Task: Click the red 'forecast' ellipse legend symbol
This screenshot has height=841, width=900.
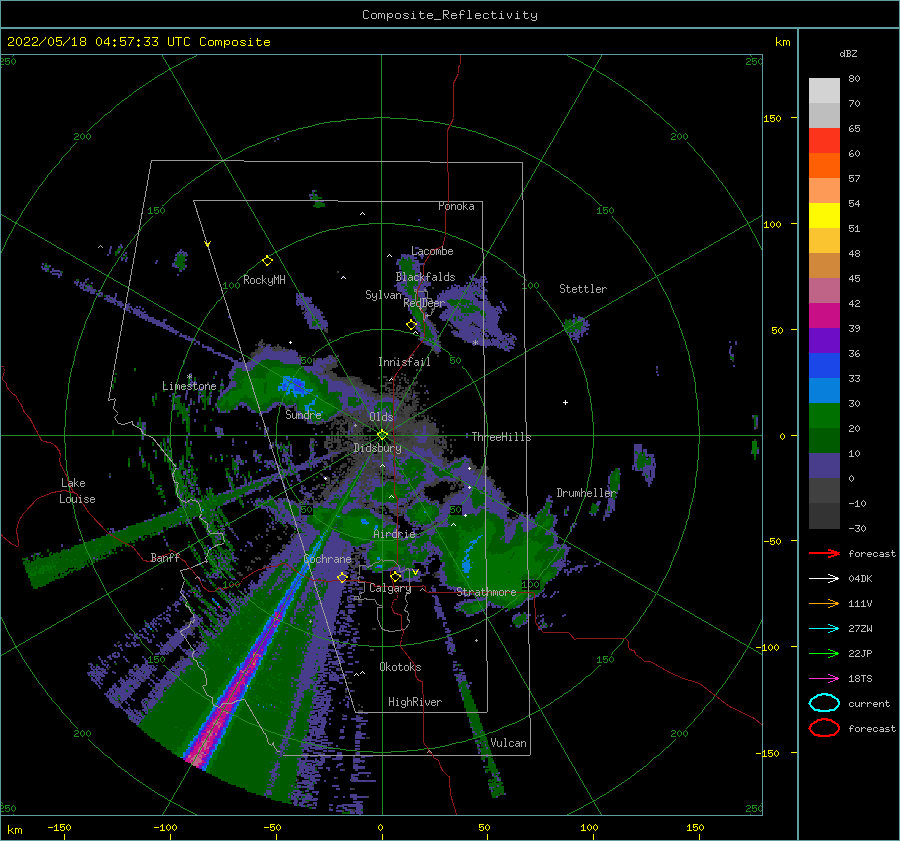Action: pos(824,728)
